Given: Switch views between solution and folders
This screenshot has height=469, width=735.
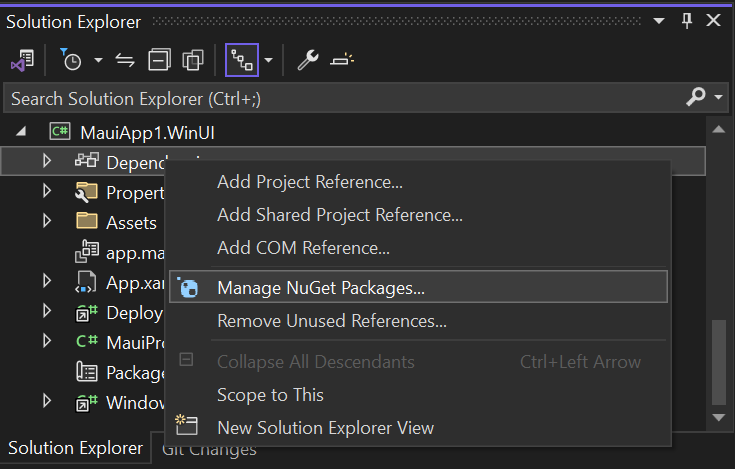Looking at the screenshot, I should 22,60.
